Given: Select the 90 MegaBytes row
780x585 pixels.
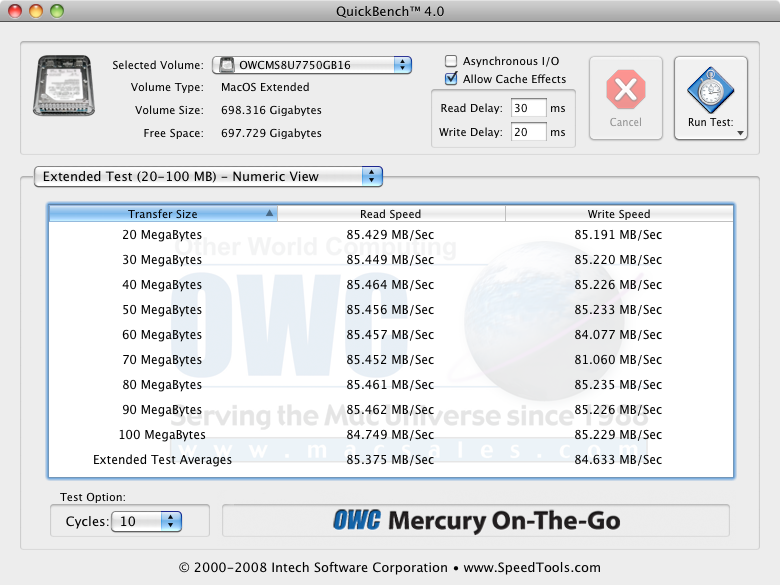Looking at the screenshot, I should (x=390, y=409).
